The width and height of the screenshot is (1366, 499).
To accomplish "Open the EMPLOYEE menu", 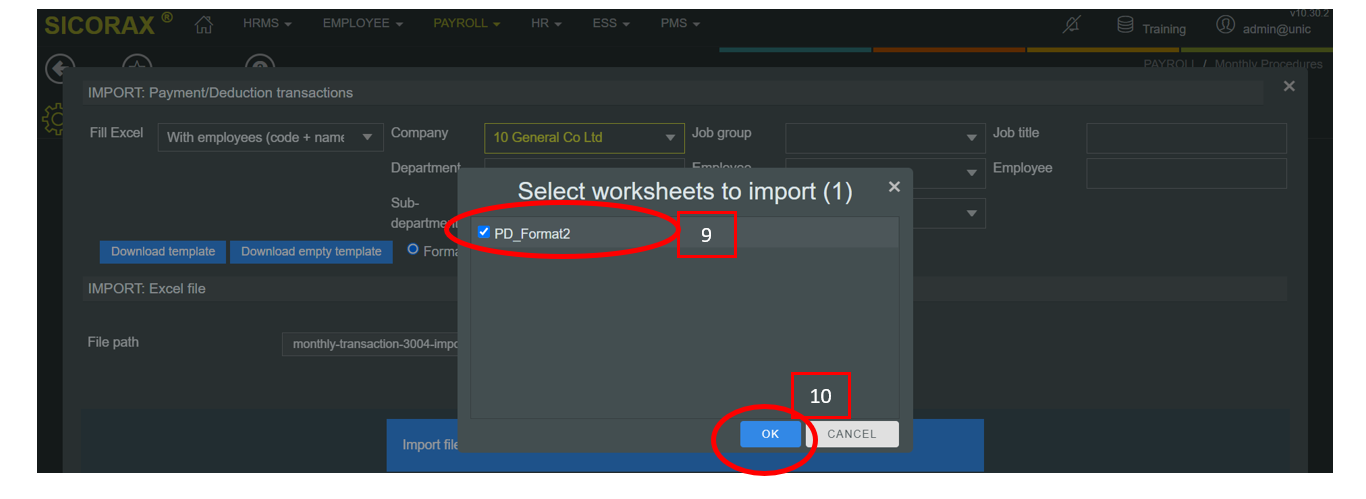I will 362,24.
